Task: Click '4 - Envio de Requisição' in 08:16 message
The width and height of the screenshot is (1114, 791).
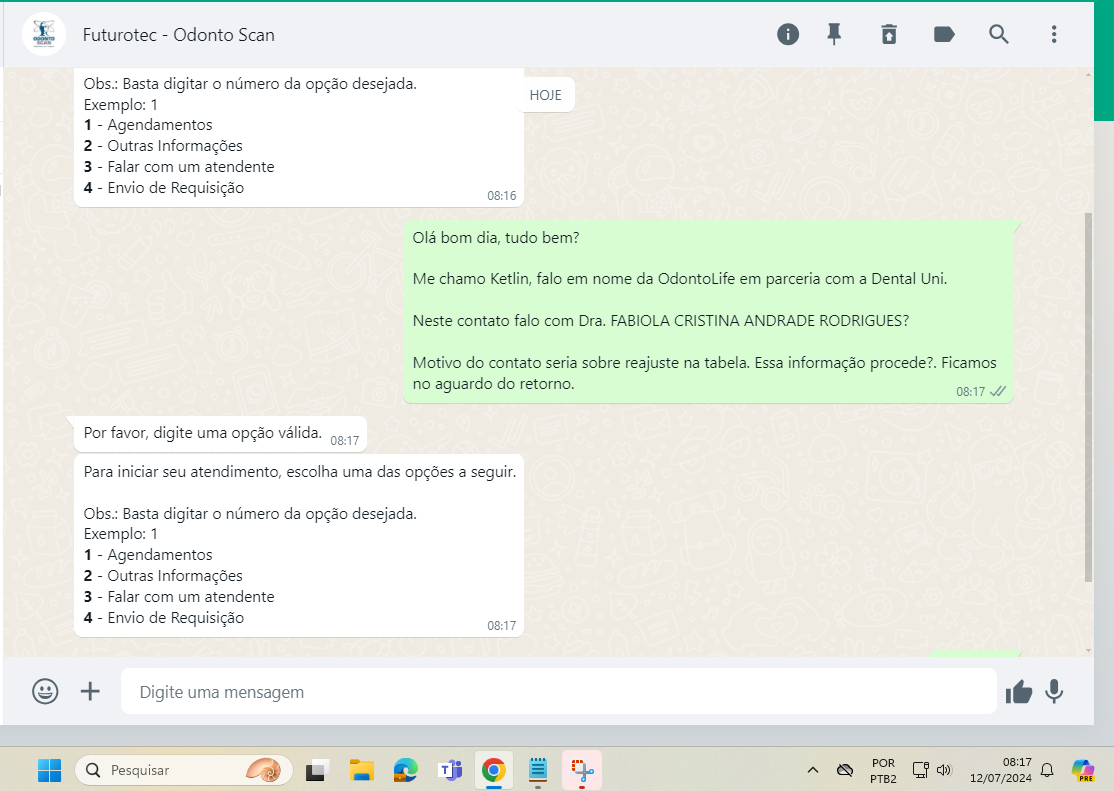Action: tap(163, 188)
